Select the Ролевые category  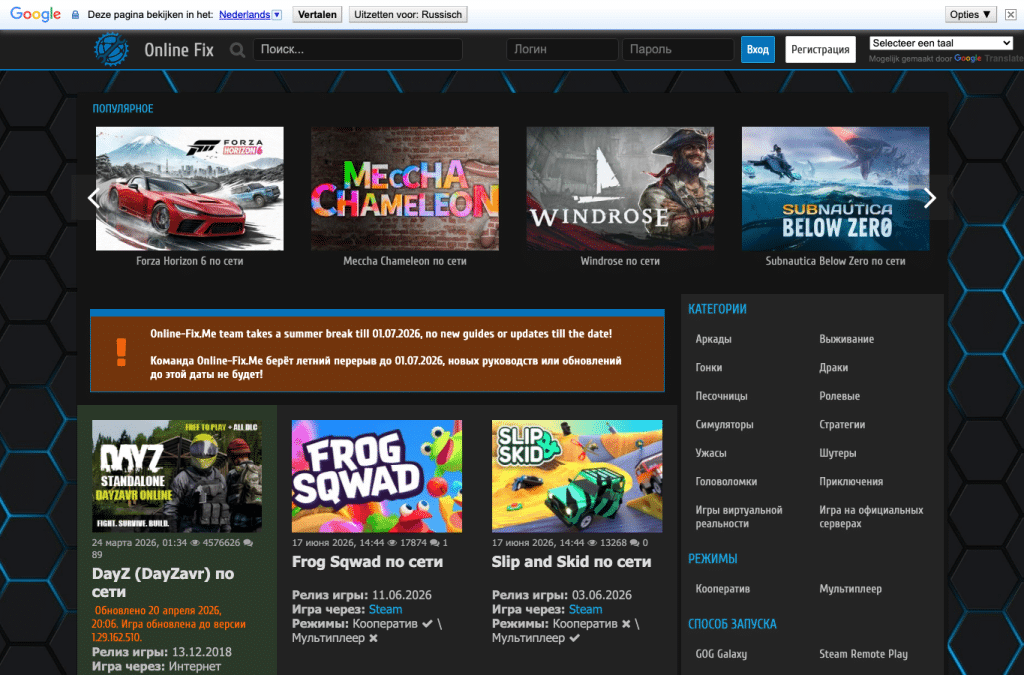click(839, 396)
